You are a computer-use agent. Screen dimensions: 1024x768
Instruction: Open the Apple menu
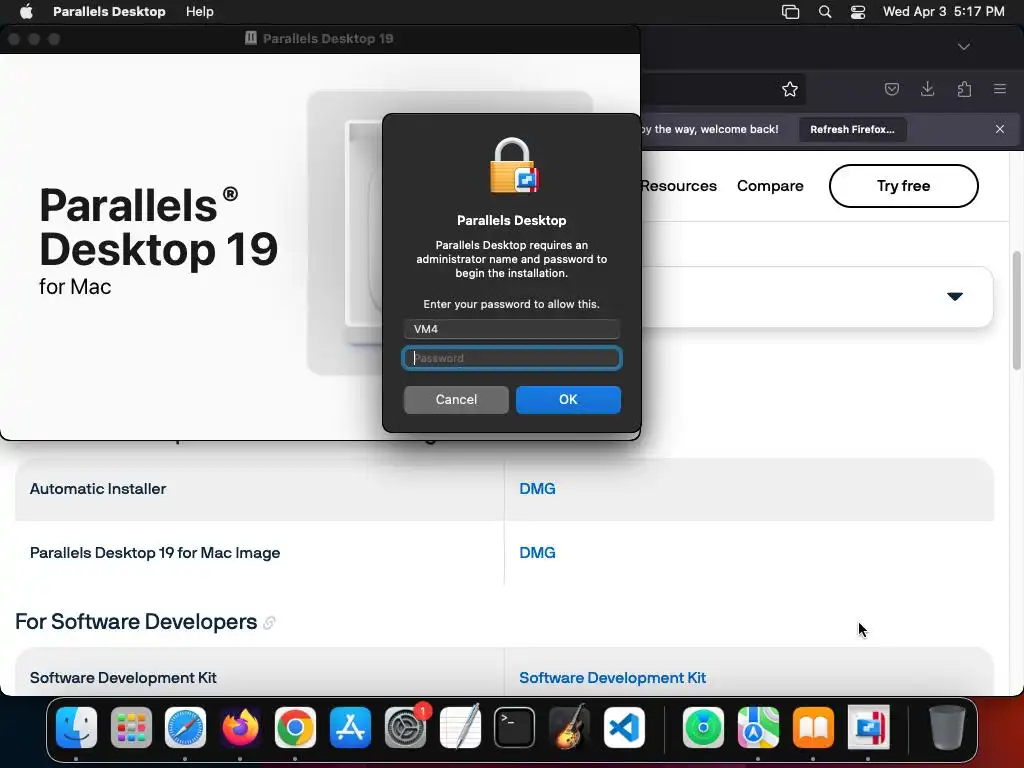[x=26, y=11]
